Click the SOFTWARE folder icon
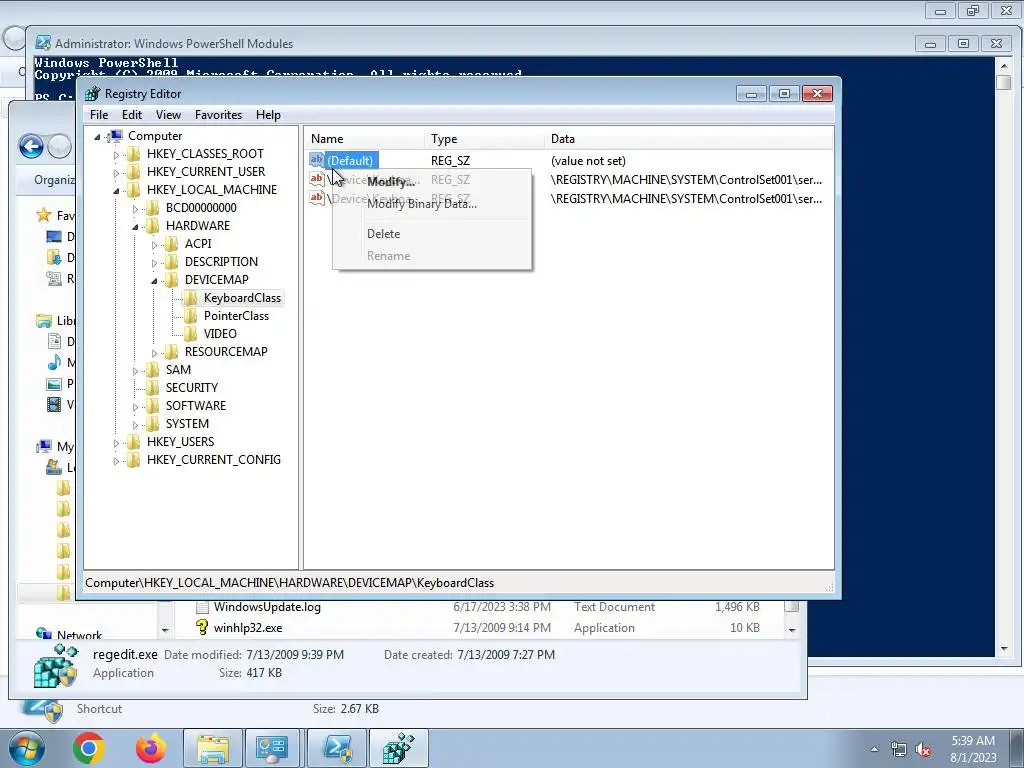The height and width of the screenshot is (768, 1024). coord(152,406)
